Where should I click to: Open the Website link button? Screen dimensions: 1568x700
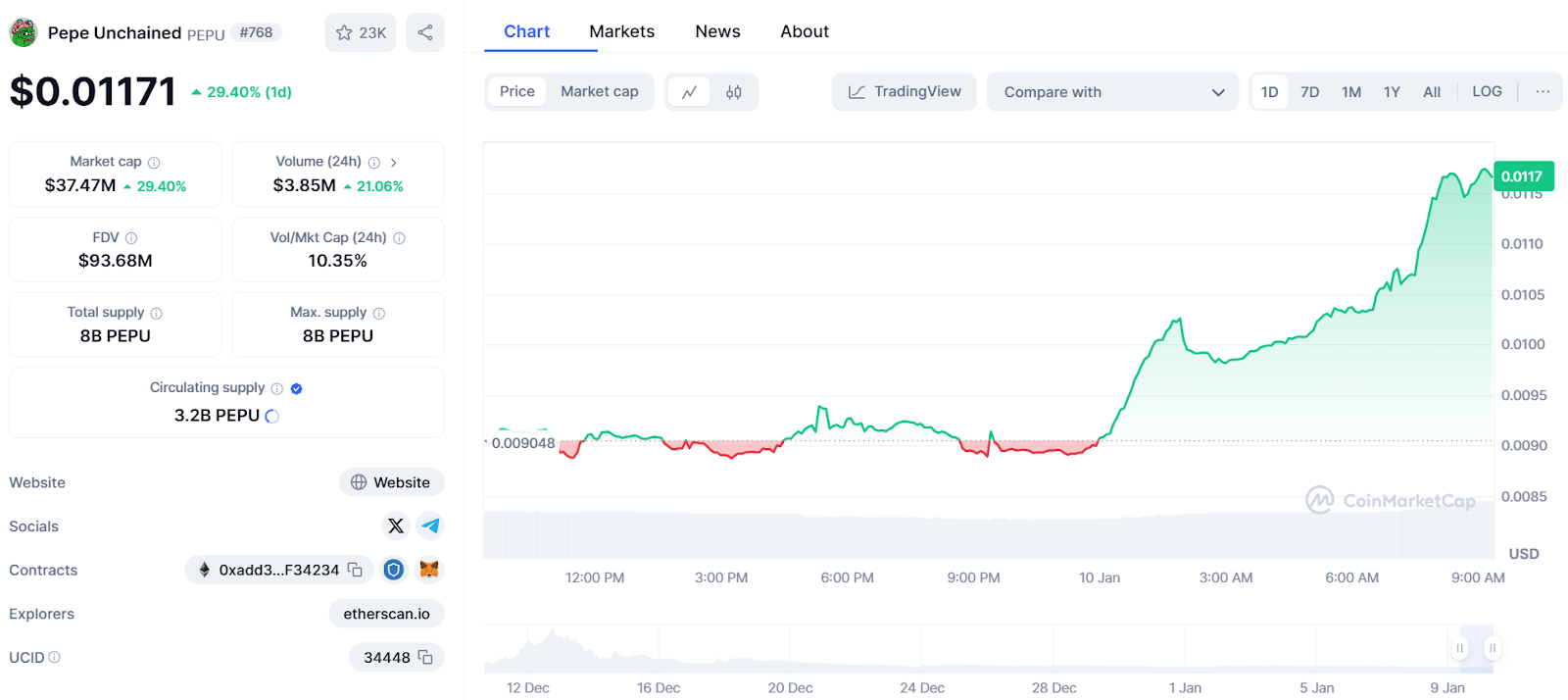tap(392, 482)
